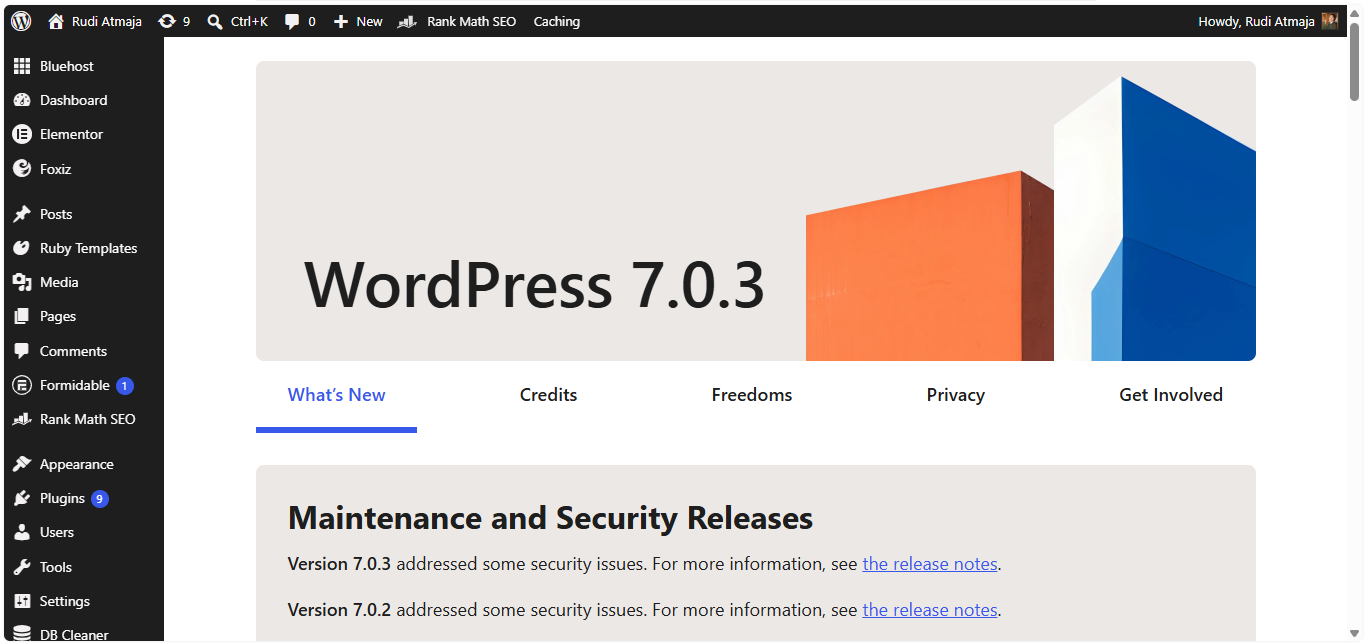Click the Foxiz sidebar icon
This screenshot has width=1365, height=643.
click(22, 169)
